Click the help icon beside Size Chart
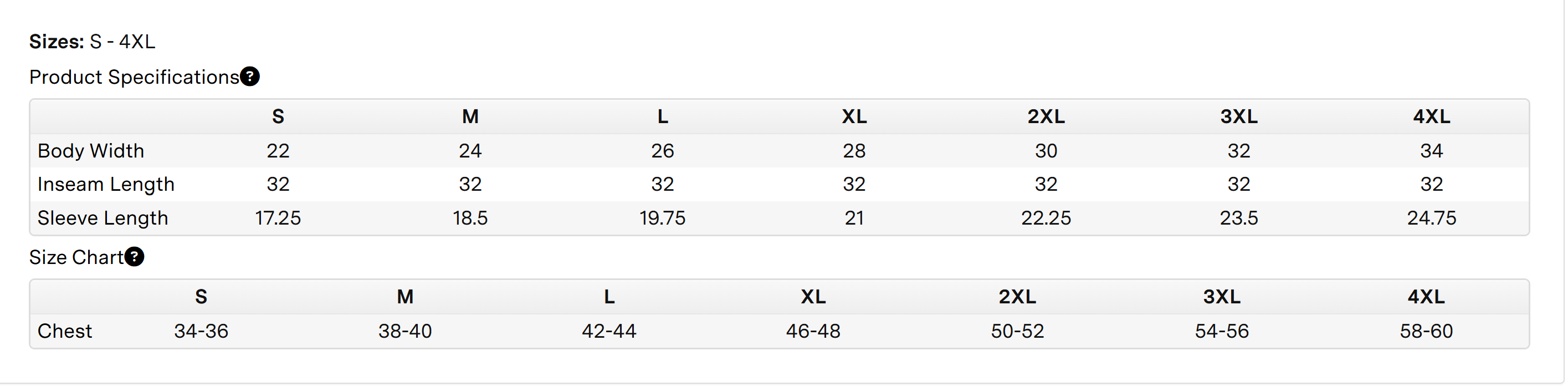 click(135, 257)
